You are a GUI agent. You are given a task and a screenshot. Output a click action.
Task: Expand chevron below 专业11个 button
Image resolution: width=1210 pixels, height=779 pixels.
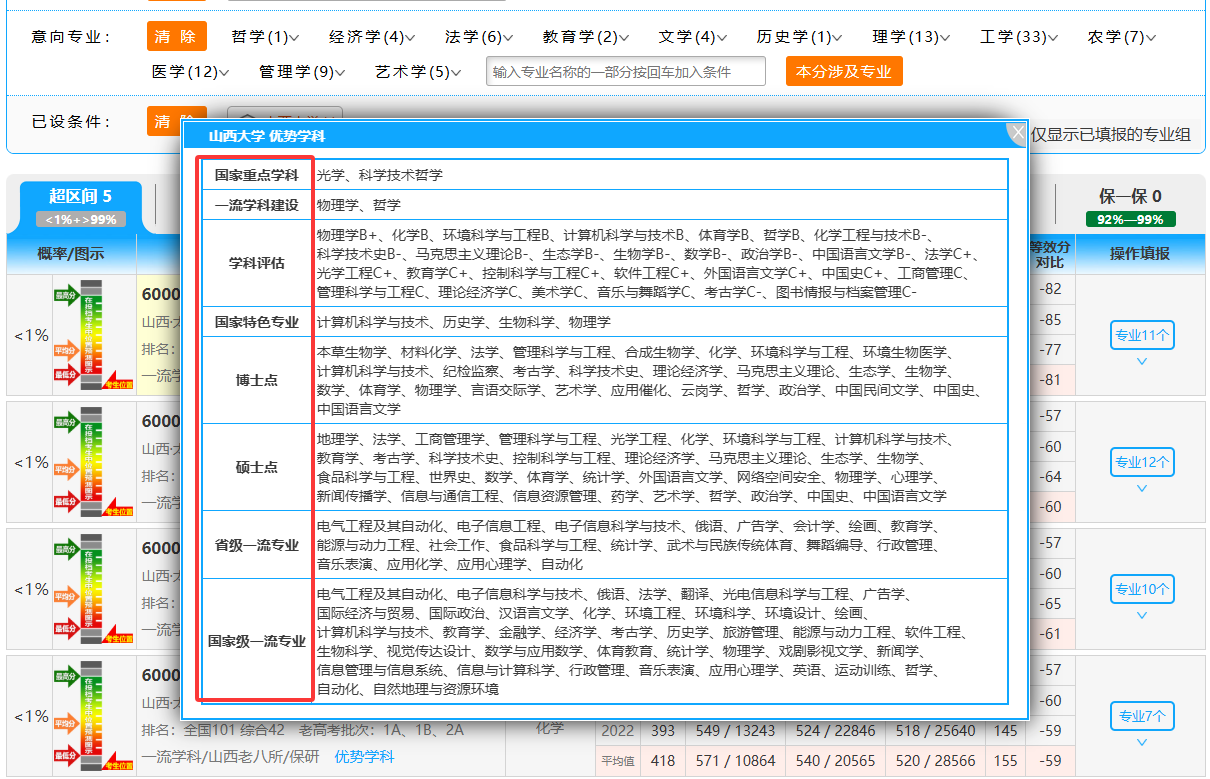1141,362
